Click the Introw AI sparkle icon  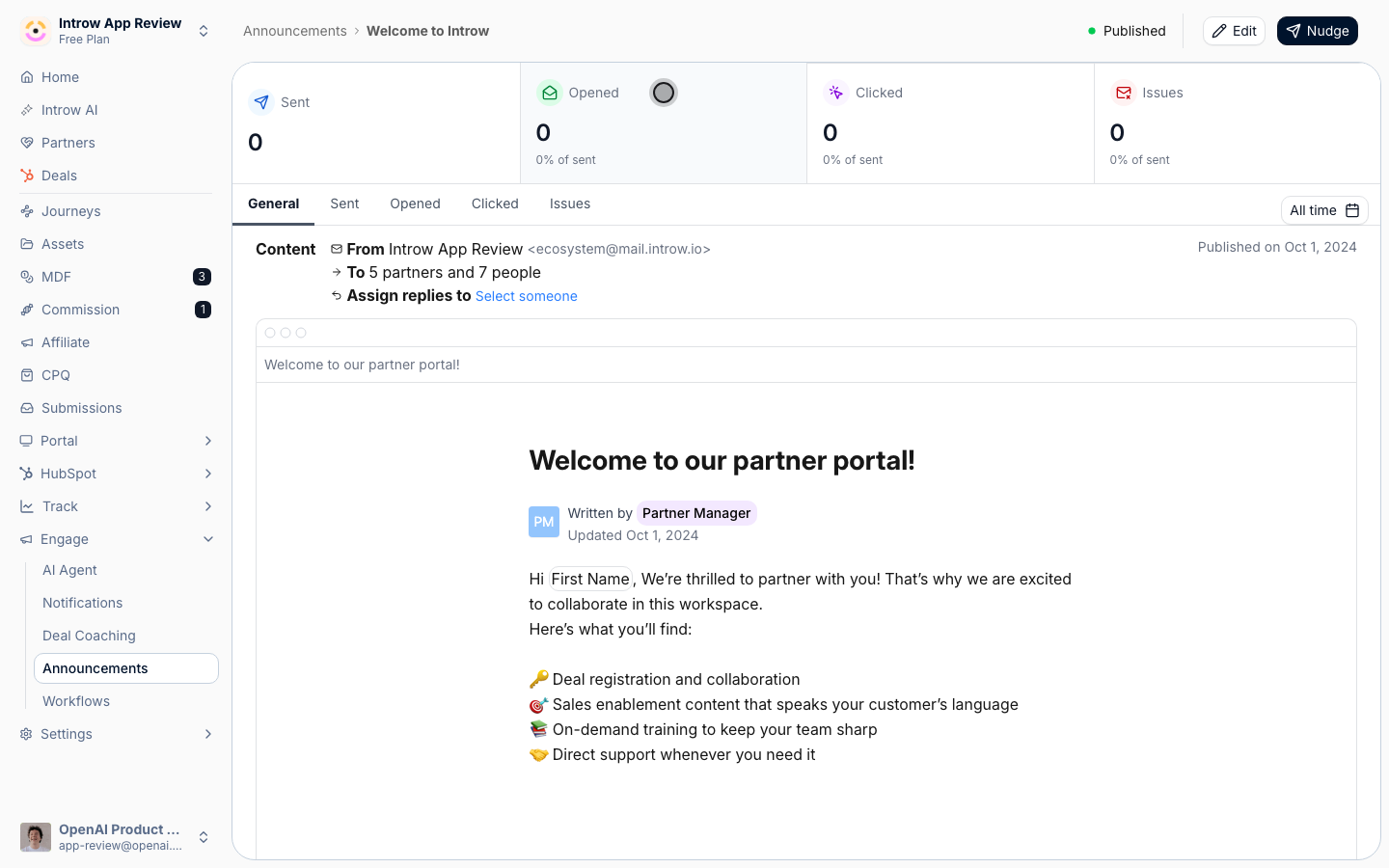pyautogui.click(x=27, y=110)
